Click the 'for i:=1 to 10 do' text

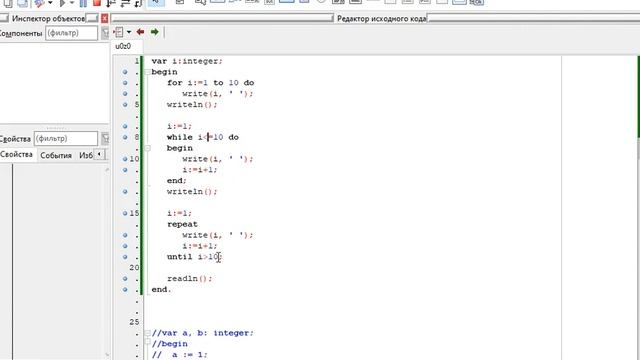211,83
